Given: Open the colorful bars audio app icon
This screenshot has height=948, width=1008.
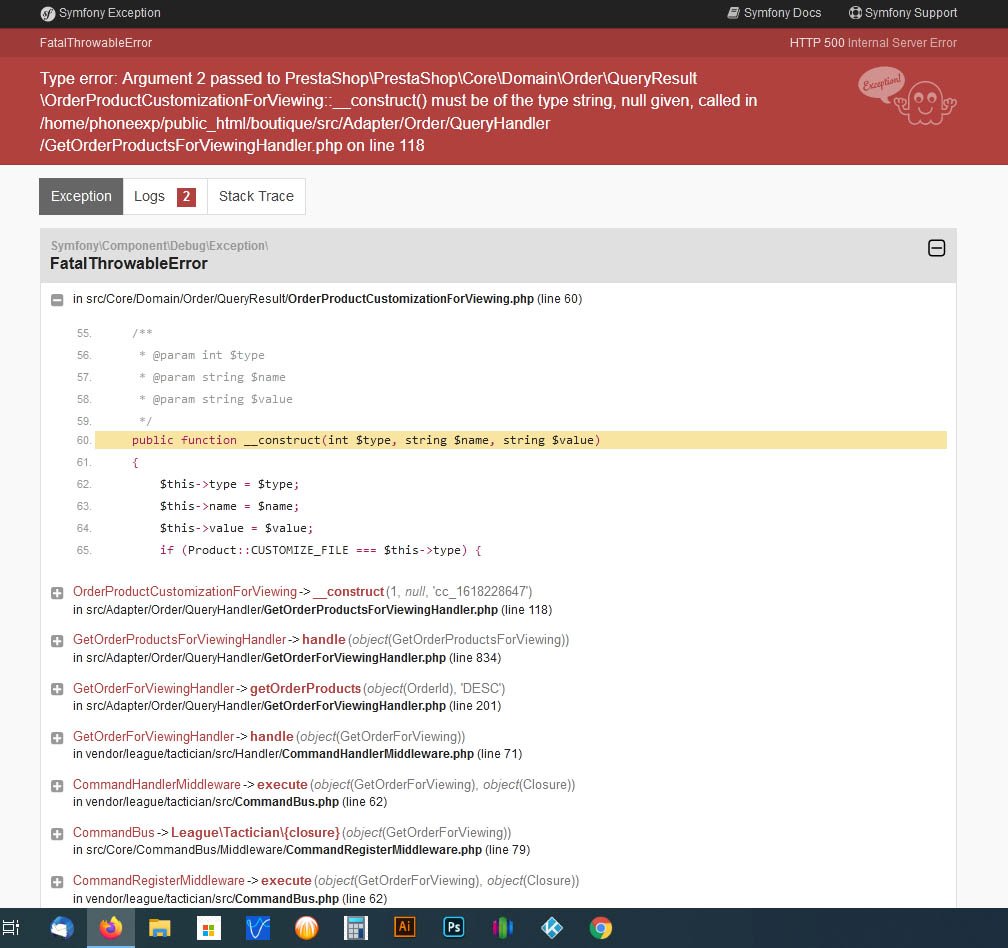Looking at the screenshot, I should coord(503,927).
